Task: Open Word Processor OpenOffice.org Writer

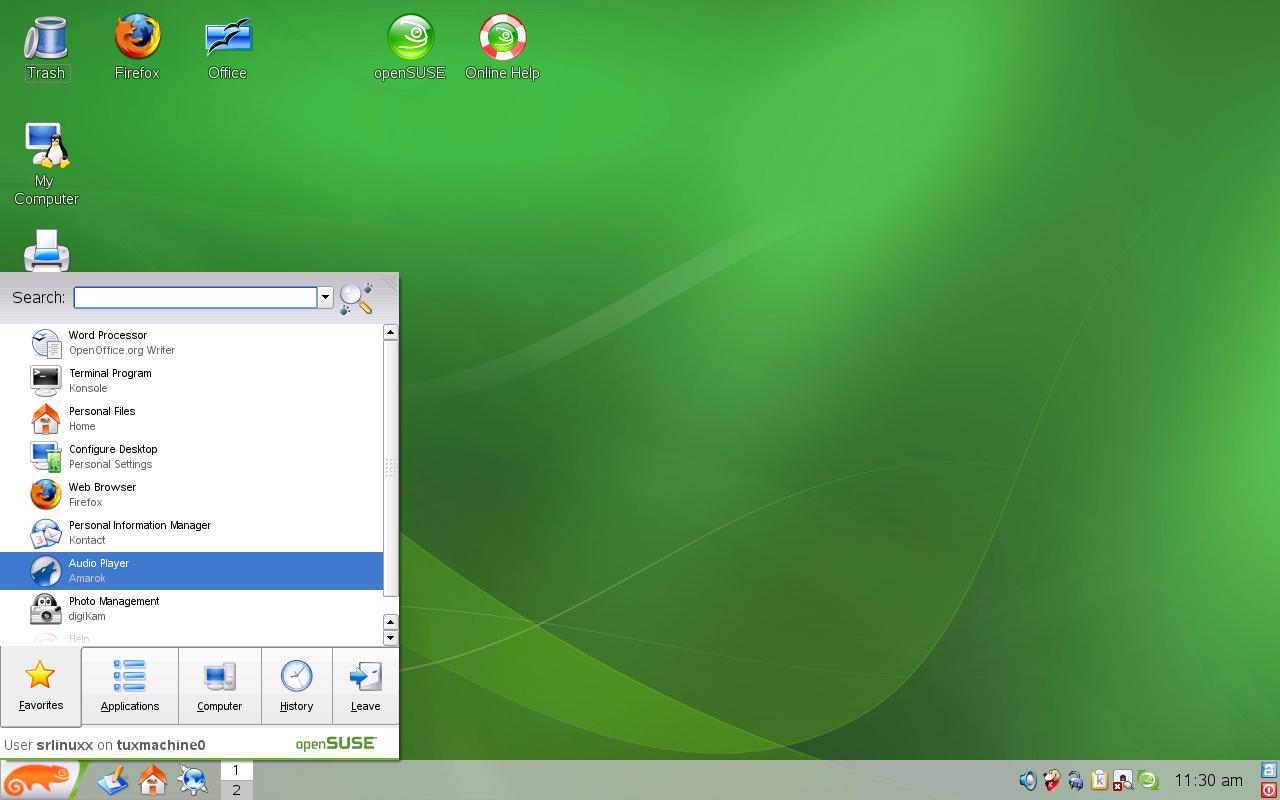Action: tap(192, 343)
